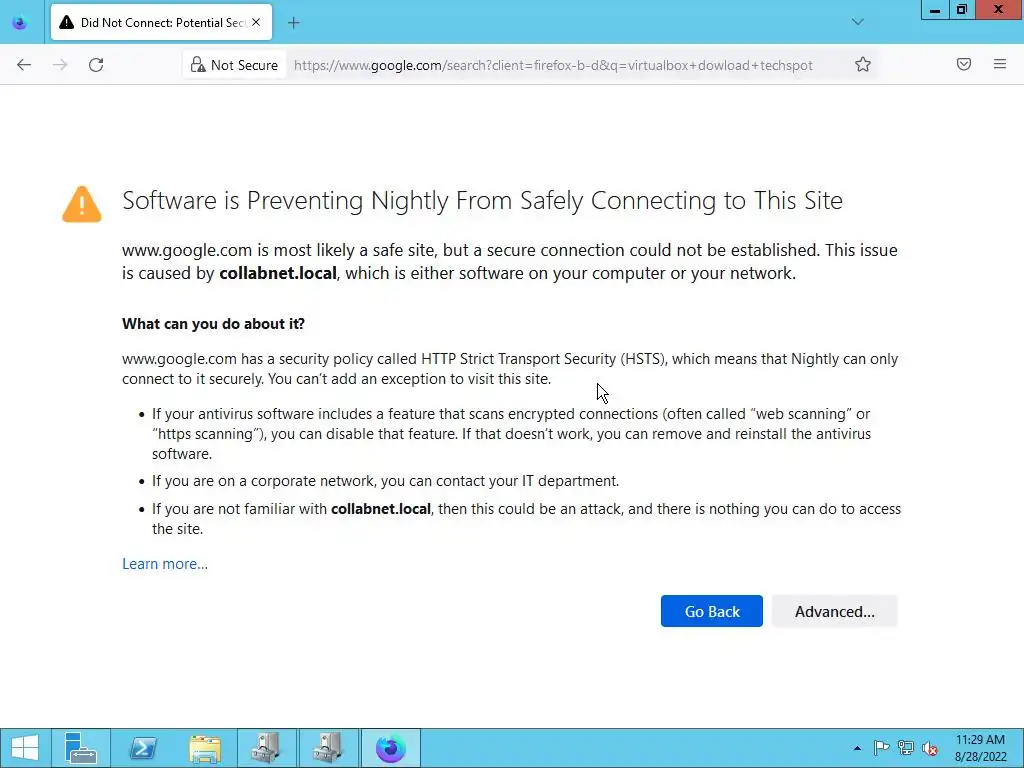Click the bold collabnet.local text in first paragraph
1024x768 pixels.
pyautogui.click(x=278, y=273)
